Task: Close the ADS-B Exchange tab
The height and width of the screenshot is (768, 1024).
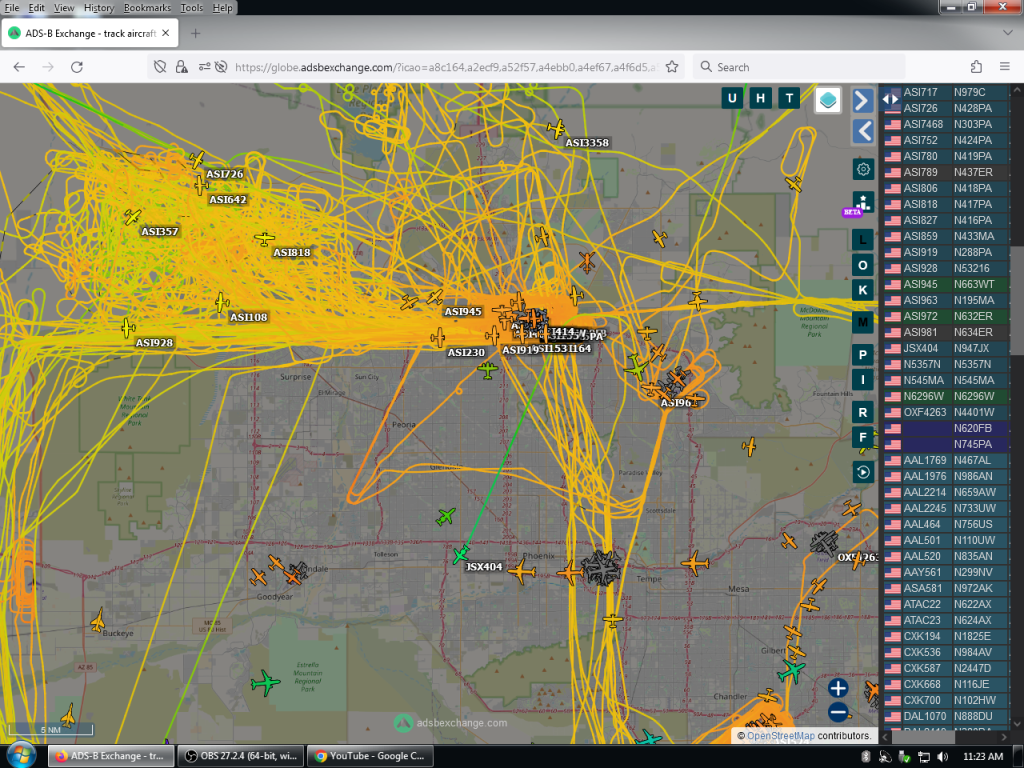Action: point(166,33)
